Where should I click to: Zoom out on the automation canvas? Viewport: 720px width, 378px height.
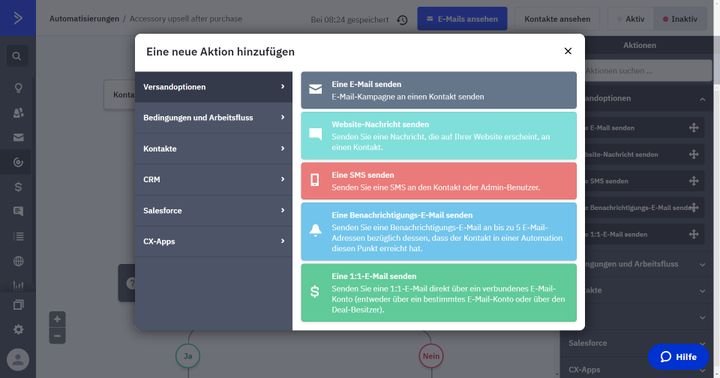click(57, 336)
